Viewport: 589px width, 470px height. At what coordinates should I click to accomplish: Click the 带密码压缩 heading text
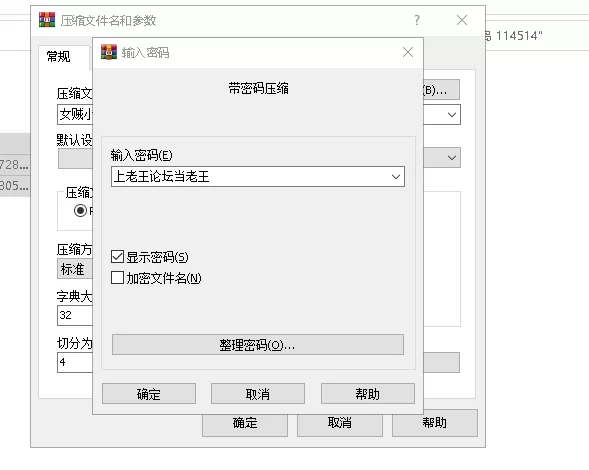click(x=258, y=89)
